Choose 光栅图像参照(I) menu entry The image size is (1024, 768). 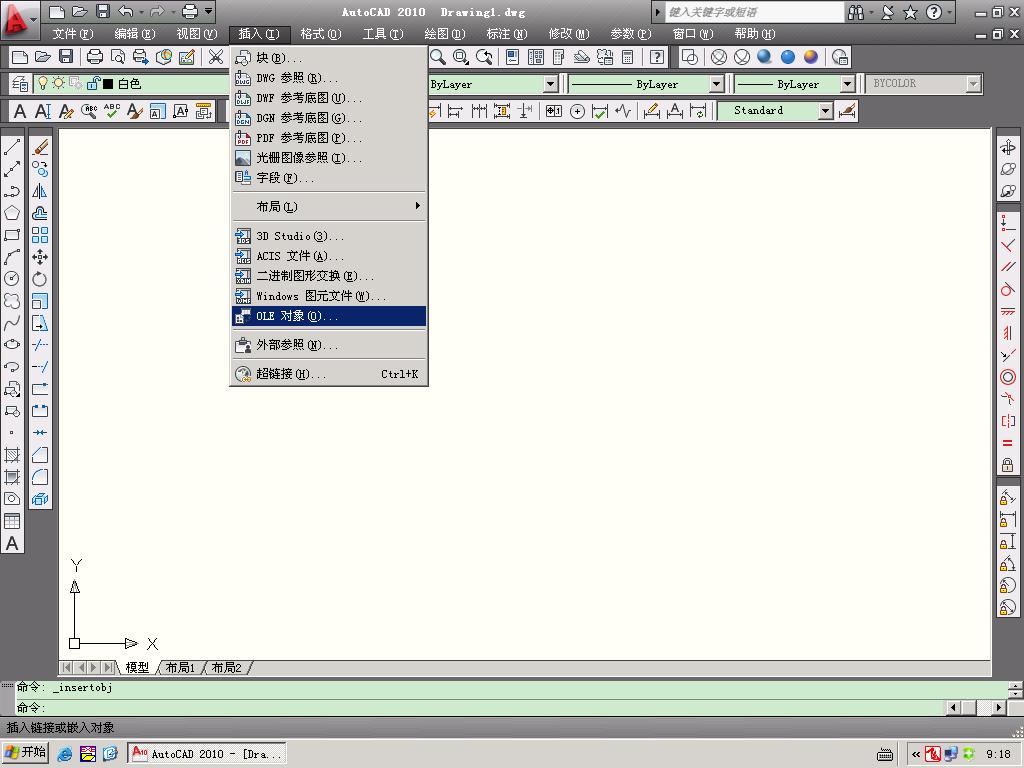click(329, 158)
